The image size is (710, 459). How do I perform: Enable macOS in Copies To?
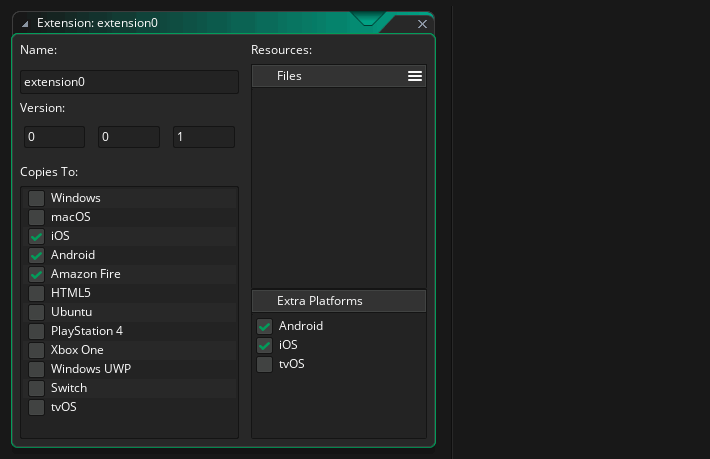[x=36, y=217]
